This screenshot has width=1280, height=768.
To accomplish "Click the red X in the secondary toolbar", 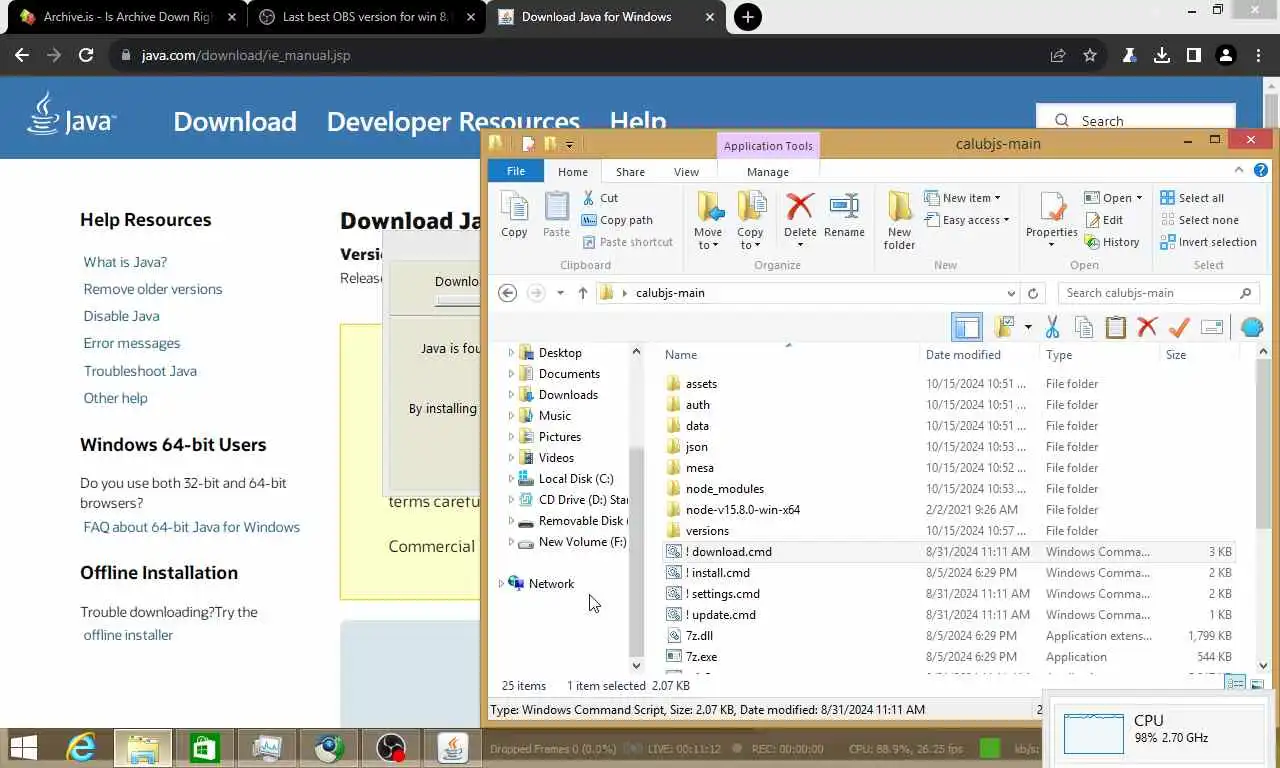I will point(1147,327).
